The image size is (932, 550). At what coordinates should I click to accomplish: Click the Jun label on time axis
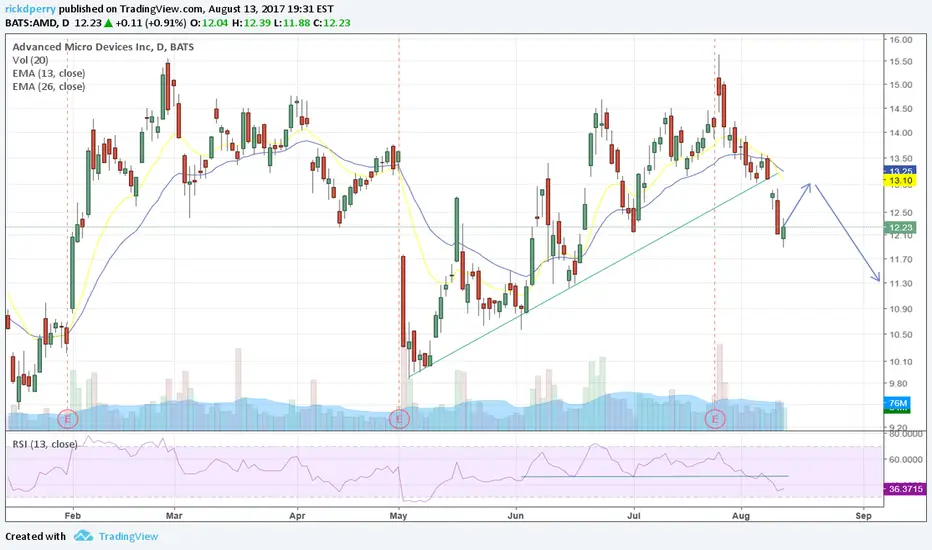pos(515,516)
